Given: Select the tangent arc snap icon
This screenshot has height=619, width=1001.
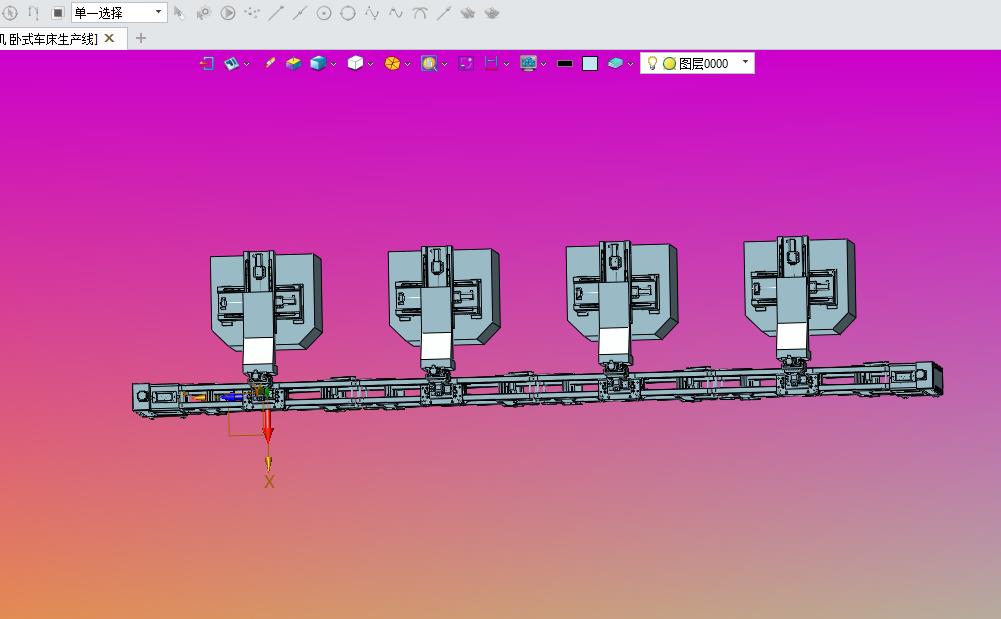Looking at the screenshot, I should [x=420, y=13].
